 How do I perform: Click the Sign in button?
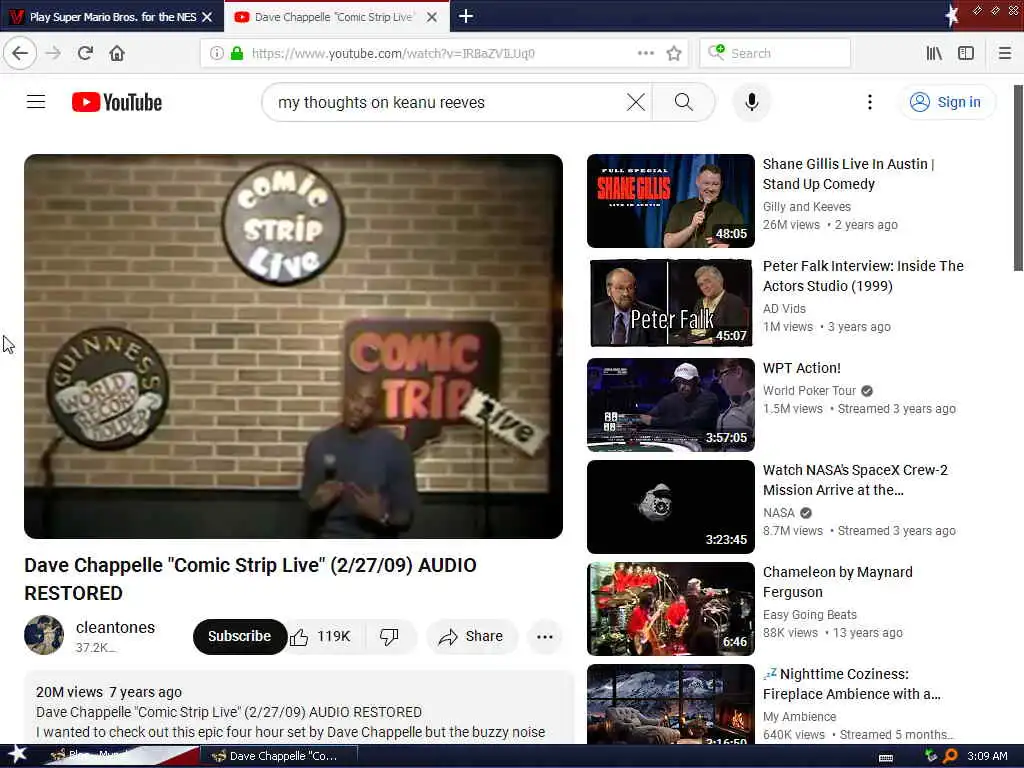tap(947, 103)
